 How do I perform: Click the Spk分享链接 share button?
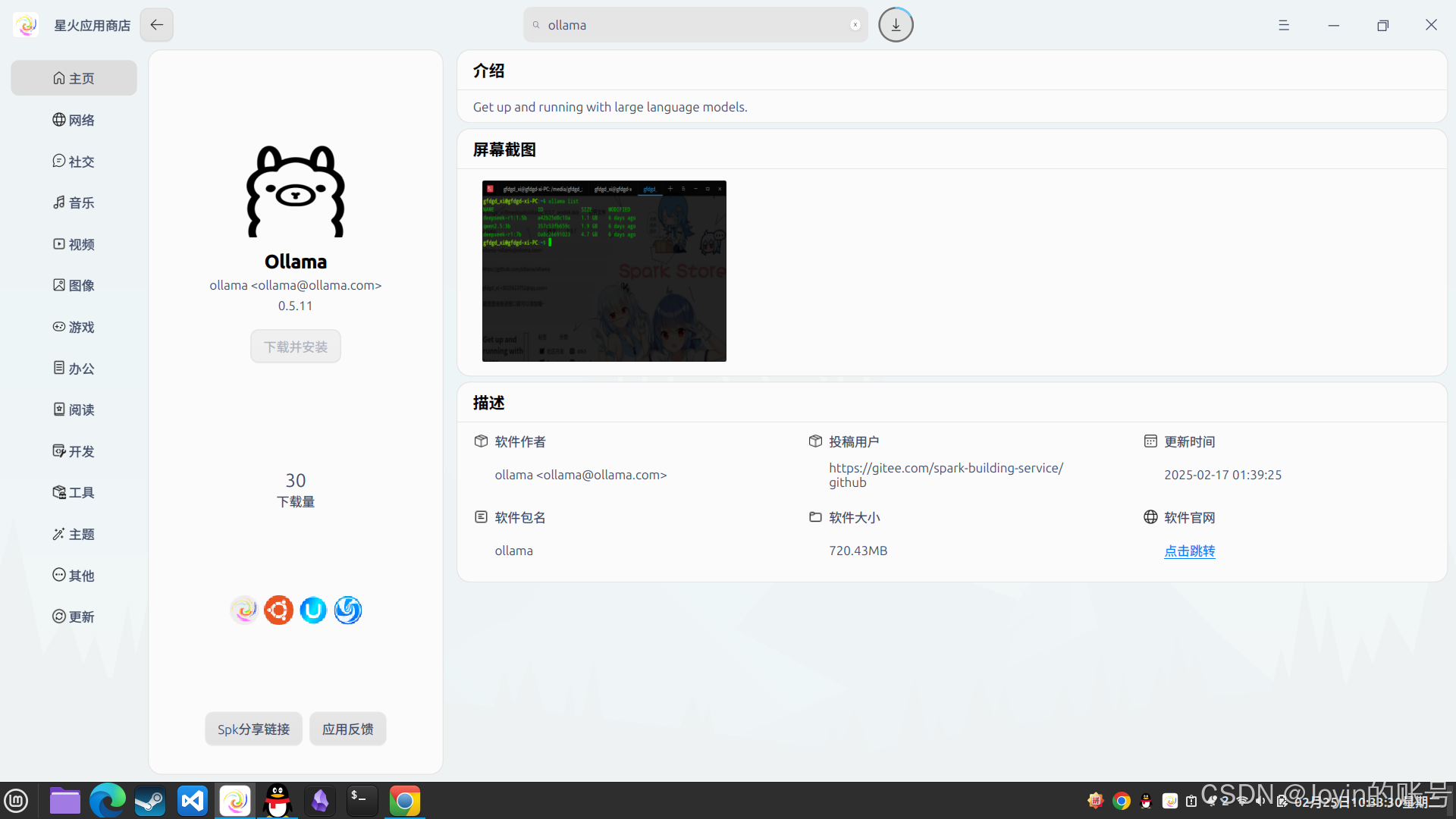(x=253, y=729)
